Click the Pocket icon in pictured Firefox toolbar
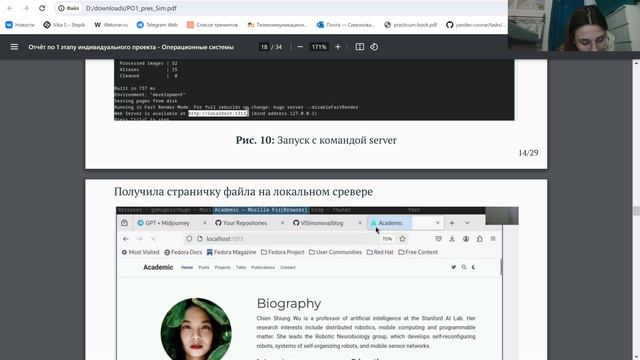 pyautogui.click(x=438, y=239)
